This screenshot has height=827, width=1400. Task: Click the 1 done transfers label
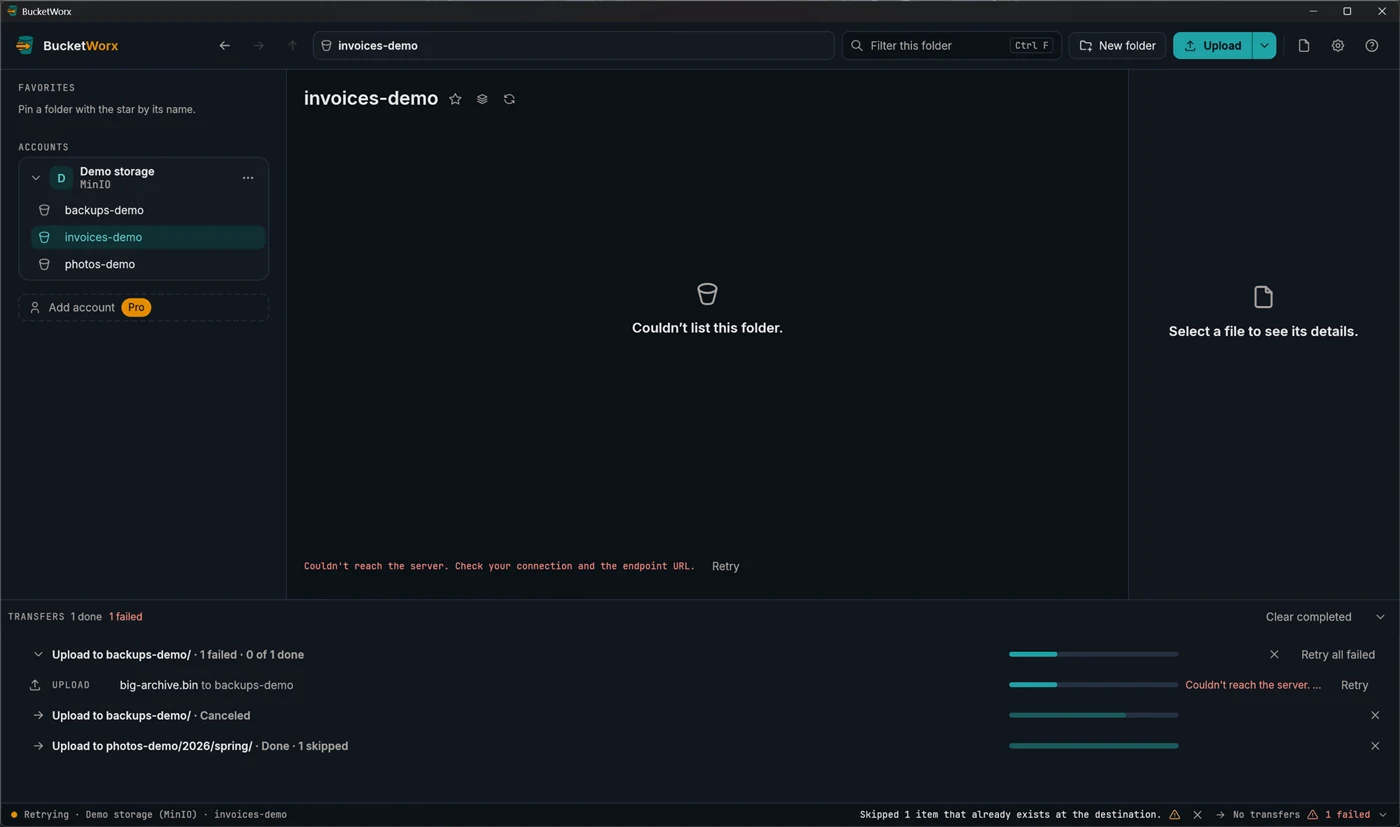tap(86, 617)
